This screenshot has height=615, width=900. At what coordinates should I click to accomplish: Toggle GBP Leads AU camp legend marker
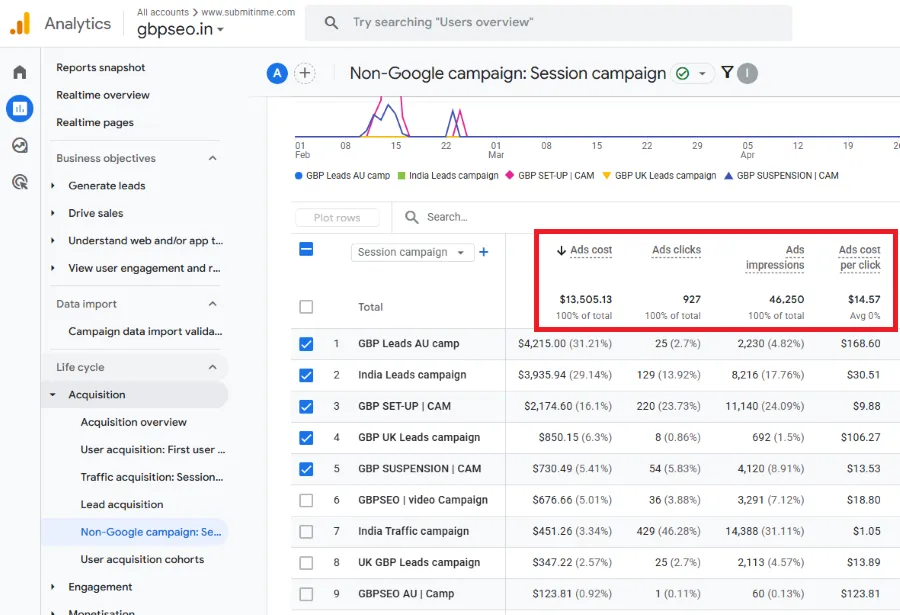(298, 176)
